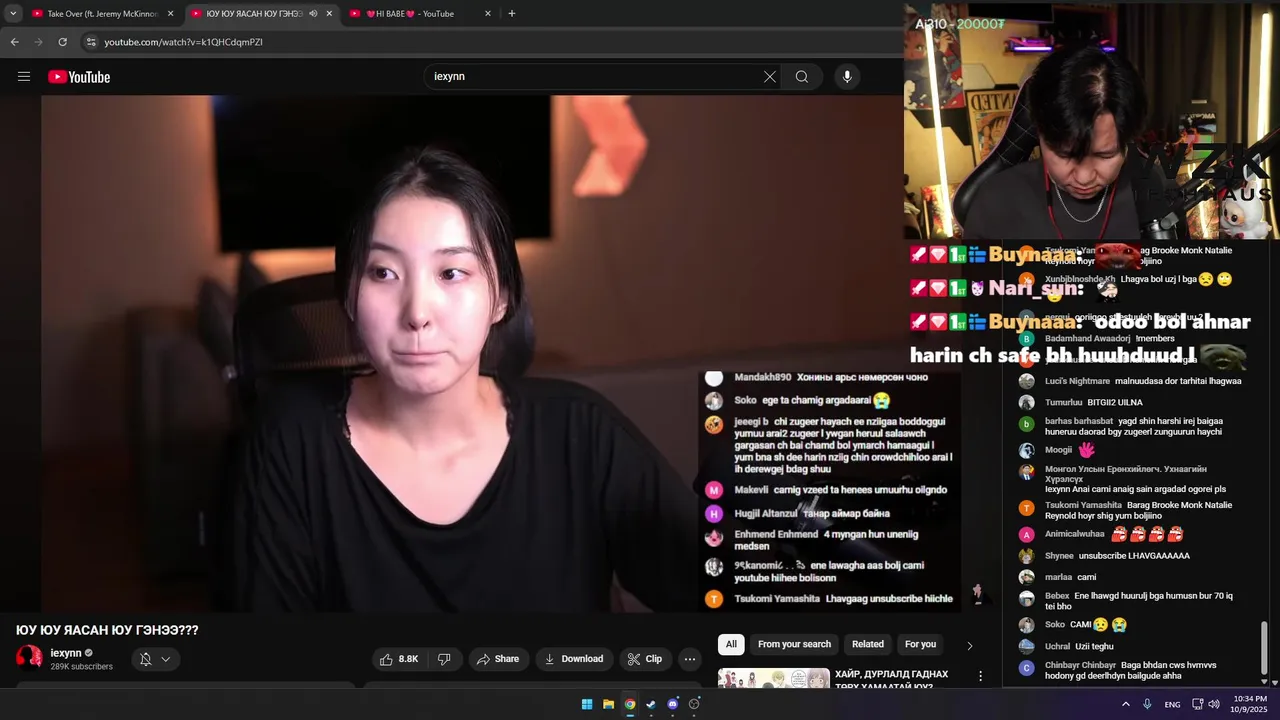This screenshot has width=1280, height=720.
Task: Click the 289K subscribers text
Action: [82, 667]
